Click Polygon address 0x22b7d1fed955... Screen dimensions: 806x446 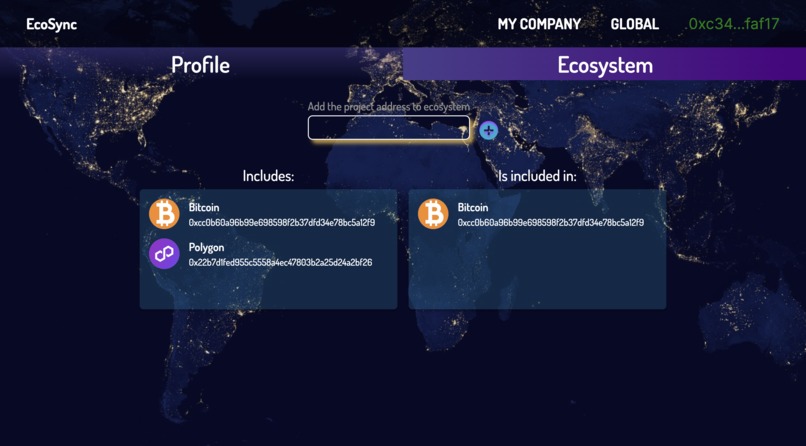click(x=281, y=263)
